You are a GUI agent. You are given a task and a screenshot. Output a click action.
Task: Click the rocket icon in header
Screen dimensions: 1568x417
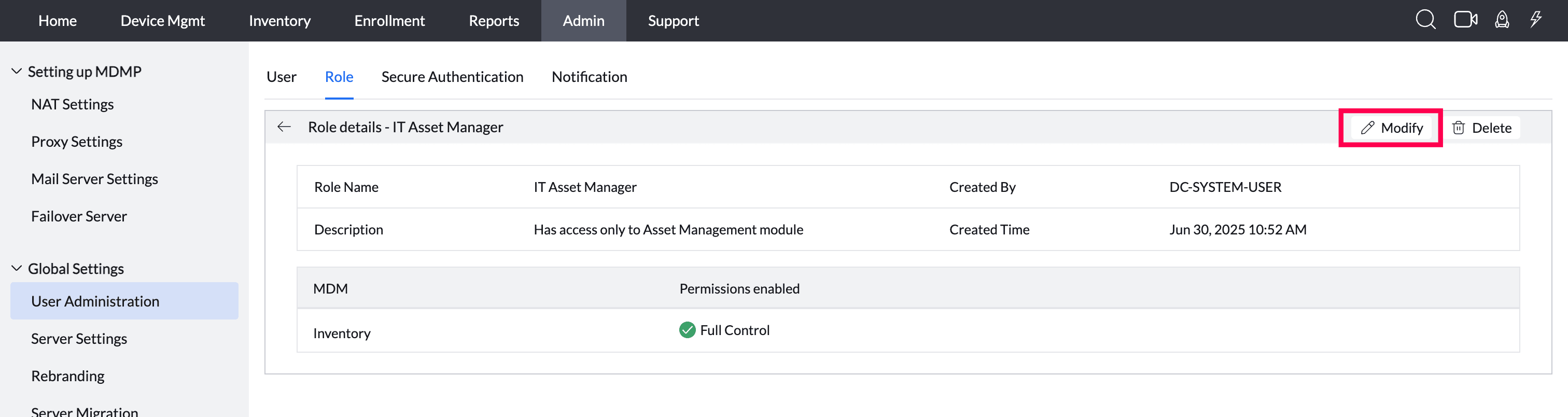[x=1502, y=20]
